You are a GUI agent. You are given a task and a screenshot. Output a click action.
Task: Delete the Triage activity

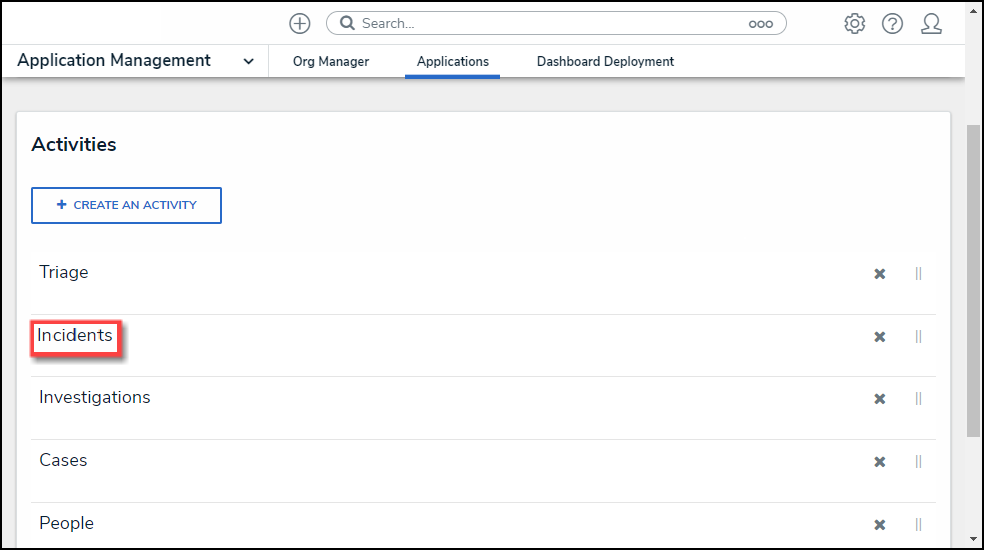click(x=880, y=274)
